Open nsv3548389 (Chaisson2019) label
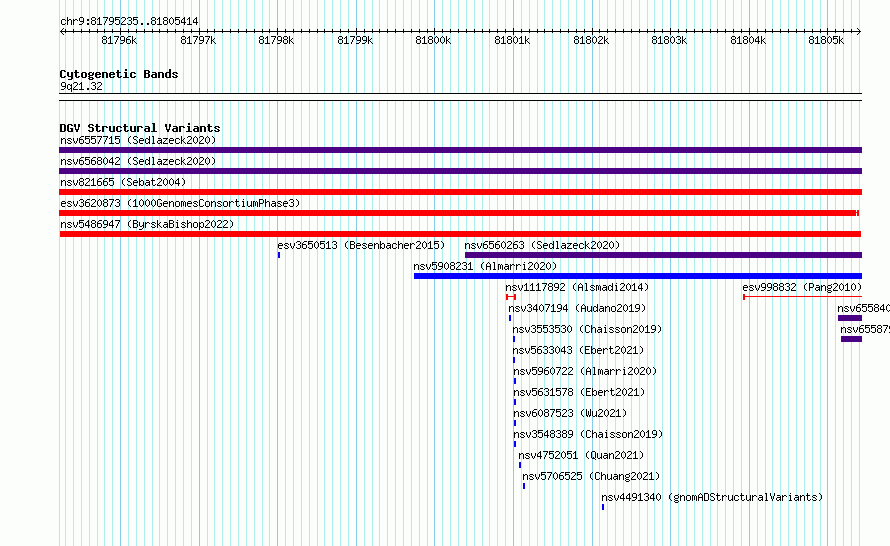This screenshot has height=546, width=890. (589, 434)
